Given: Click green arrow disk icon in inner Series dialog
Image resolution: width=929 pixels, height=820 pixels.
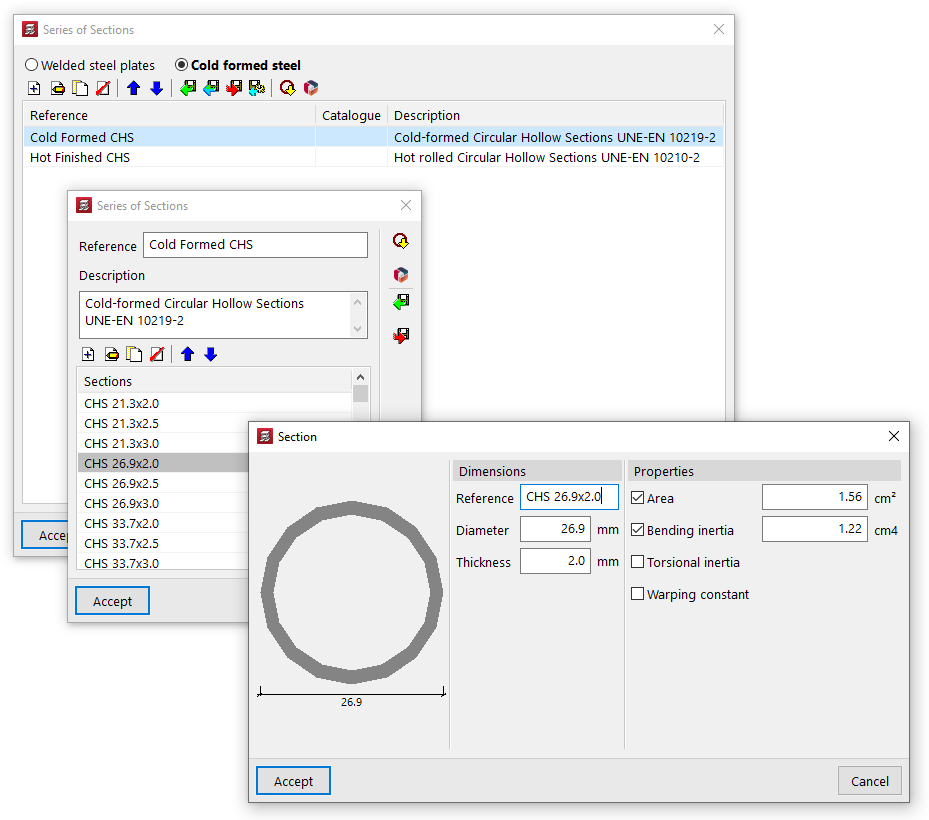Looking at the screenshot, I should click(x=401, y=302).
